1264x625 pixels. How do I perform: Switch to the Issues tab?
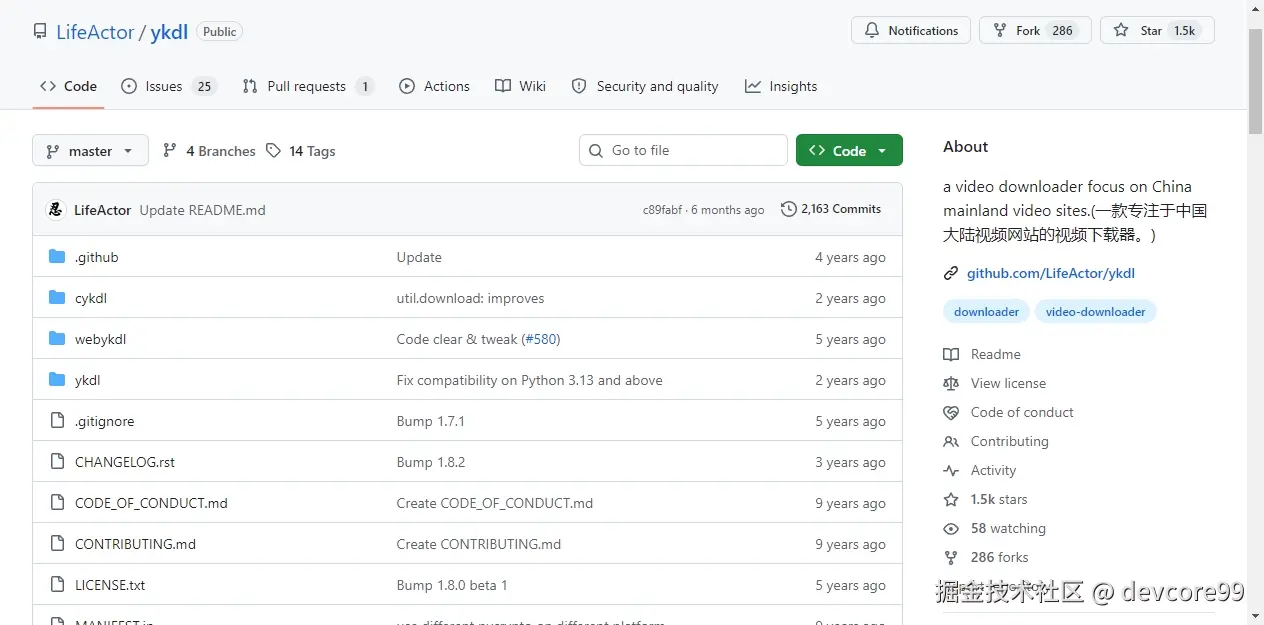[168, 86]
